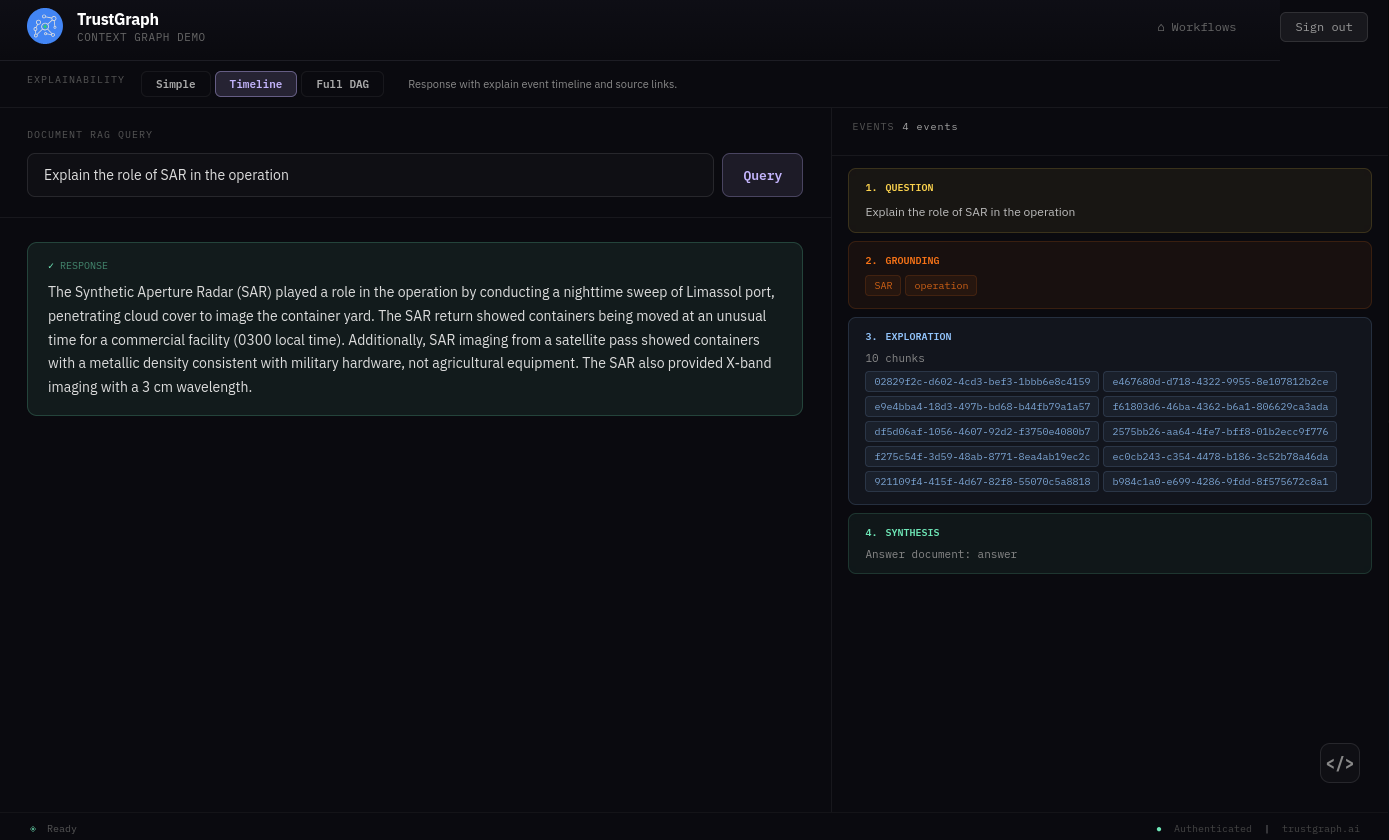
Task: Focus the document RAG query input
Action: pyautogui.click(x=370, y=175)
